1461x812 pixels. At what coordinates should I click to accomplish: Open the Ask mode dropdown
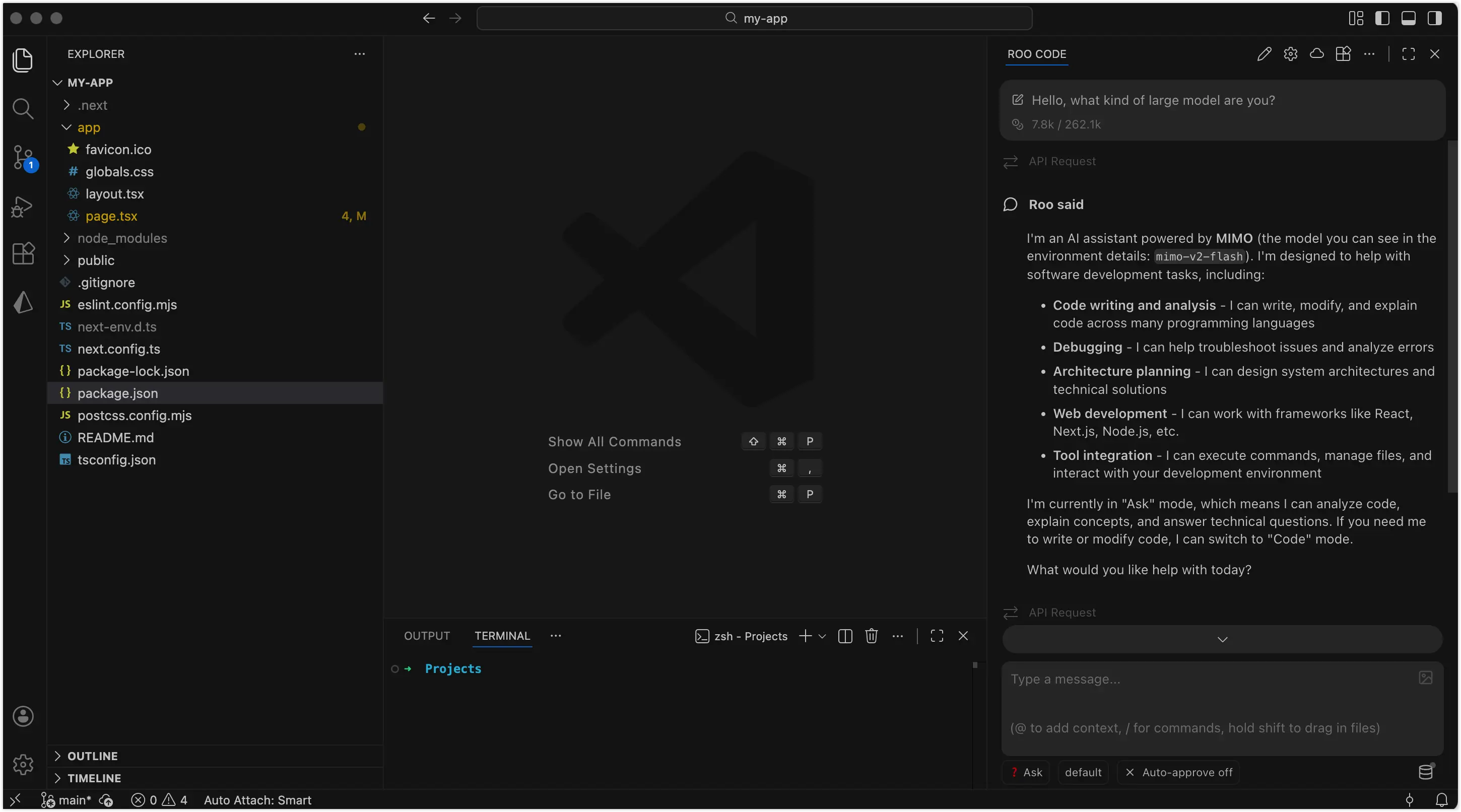click(x=1027, y=772)
